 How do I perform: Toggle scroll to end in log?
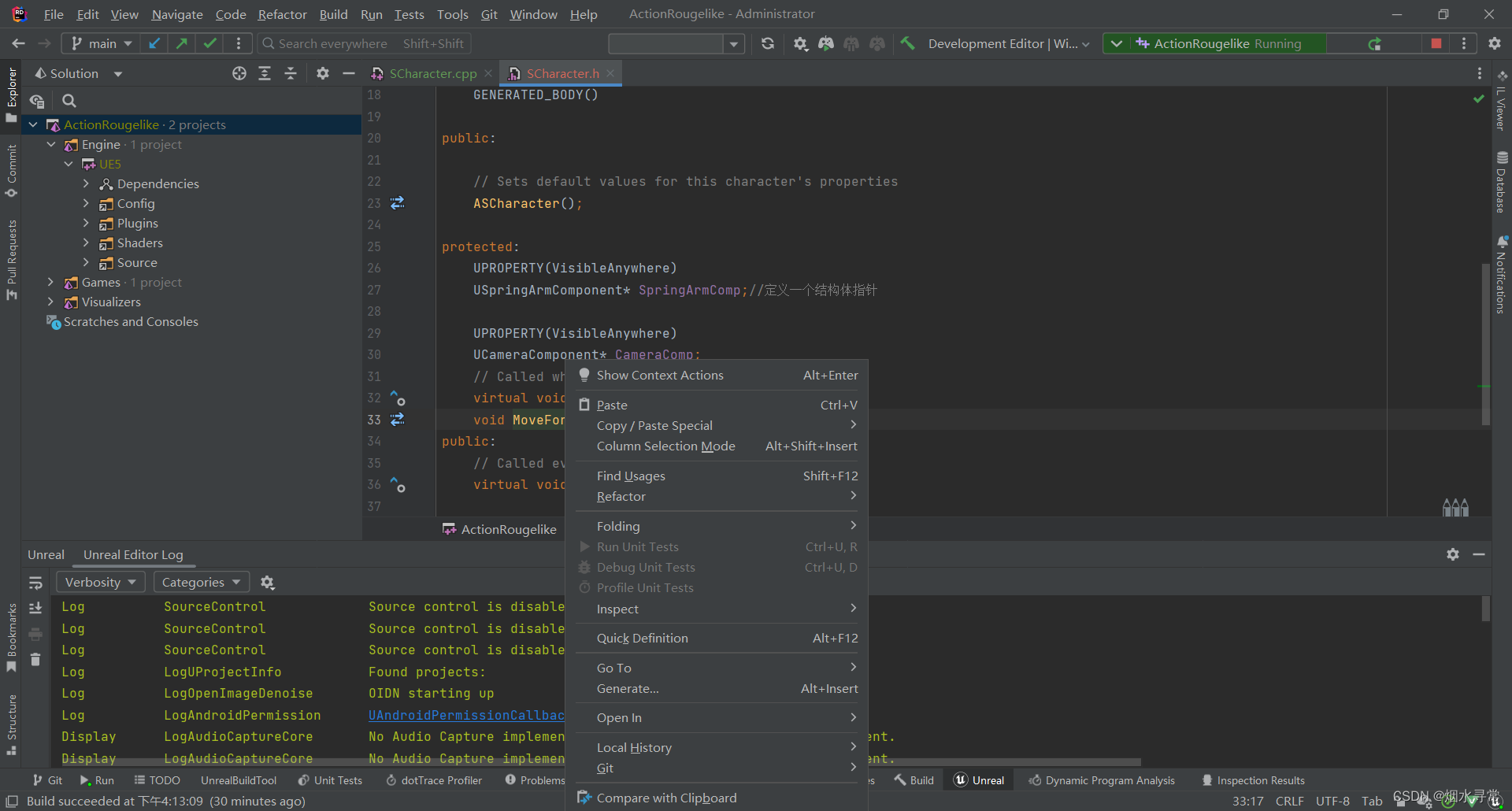(35, 608)
